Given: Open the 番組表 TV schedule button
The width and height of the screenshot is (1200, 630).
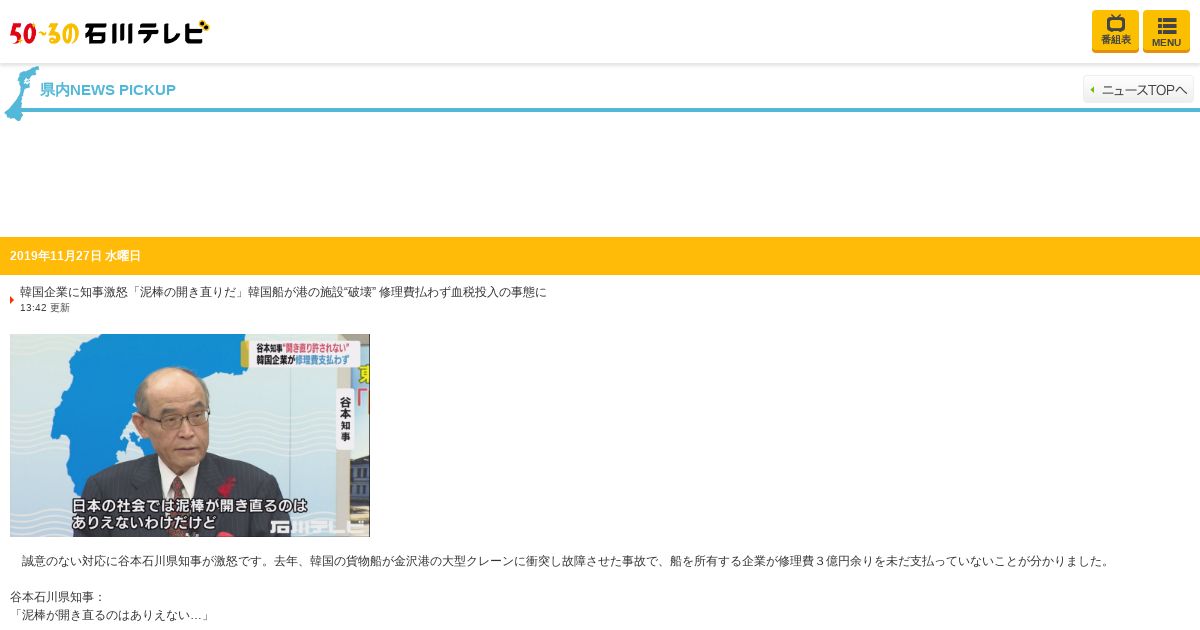Looking at the screenshot, I should pyautogui.click(x=1115, y=31).
